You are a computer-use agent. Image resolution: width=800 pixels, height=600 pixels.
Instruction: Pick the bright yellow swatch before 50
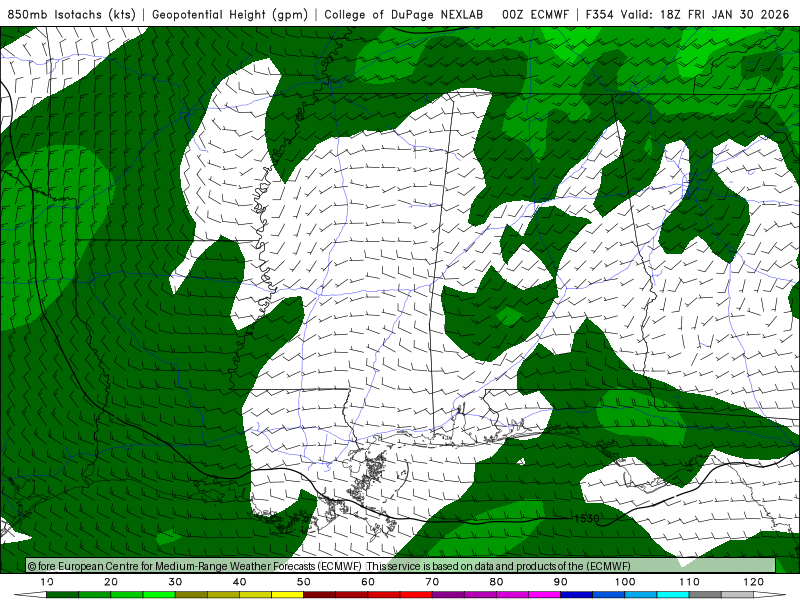(287, 595)
